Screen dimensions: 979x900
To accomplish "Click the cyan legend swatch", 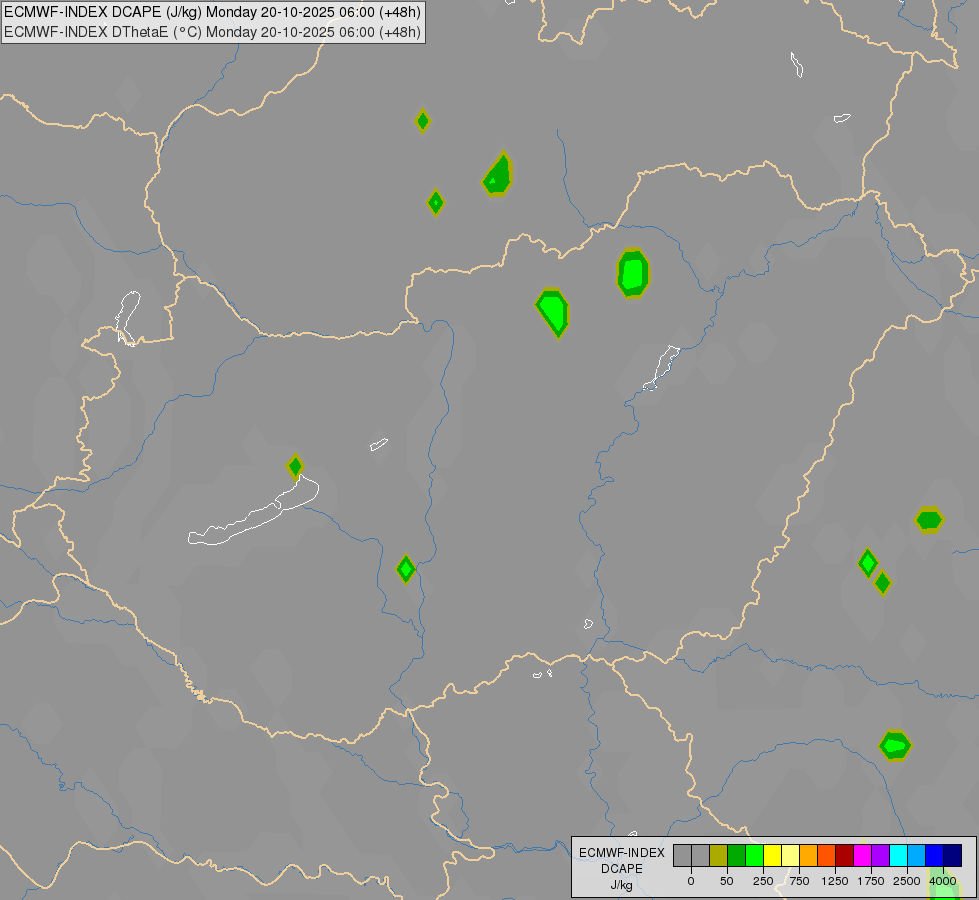I will (x=899, y=856).
